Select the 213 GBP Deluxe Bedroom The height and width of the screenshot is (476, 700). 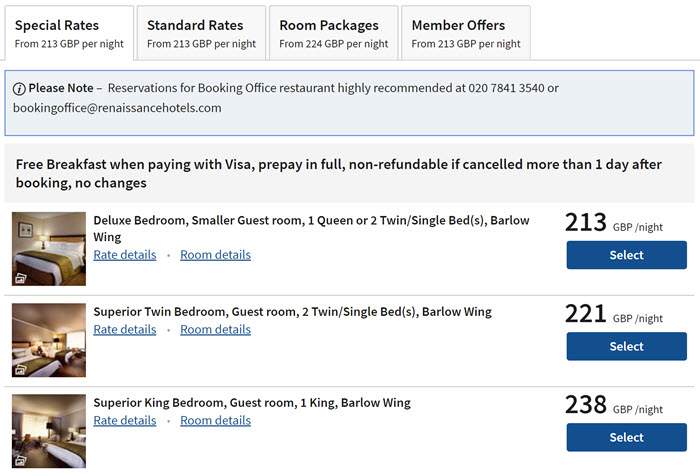626,255
